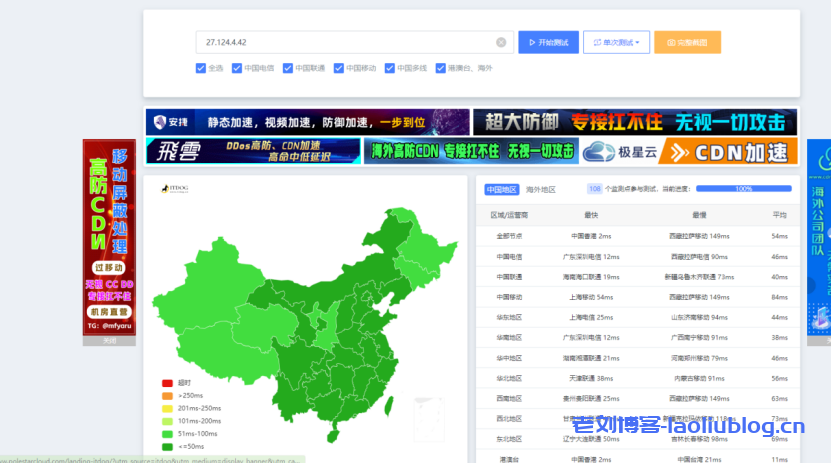831x463 pixels.
Task: Select the 华南地区 row label
Action: click(x=509, y=337)
